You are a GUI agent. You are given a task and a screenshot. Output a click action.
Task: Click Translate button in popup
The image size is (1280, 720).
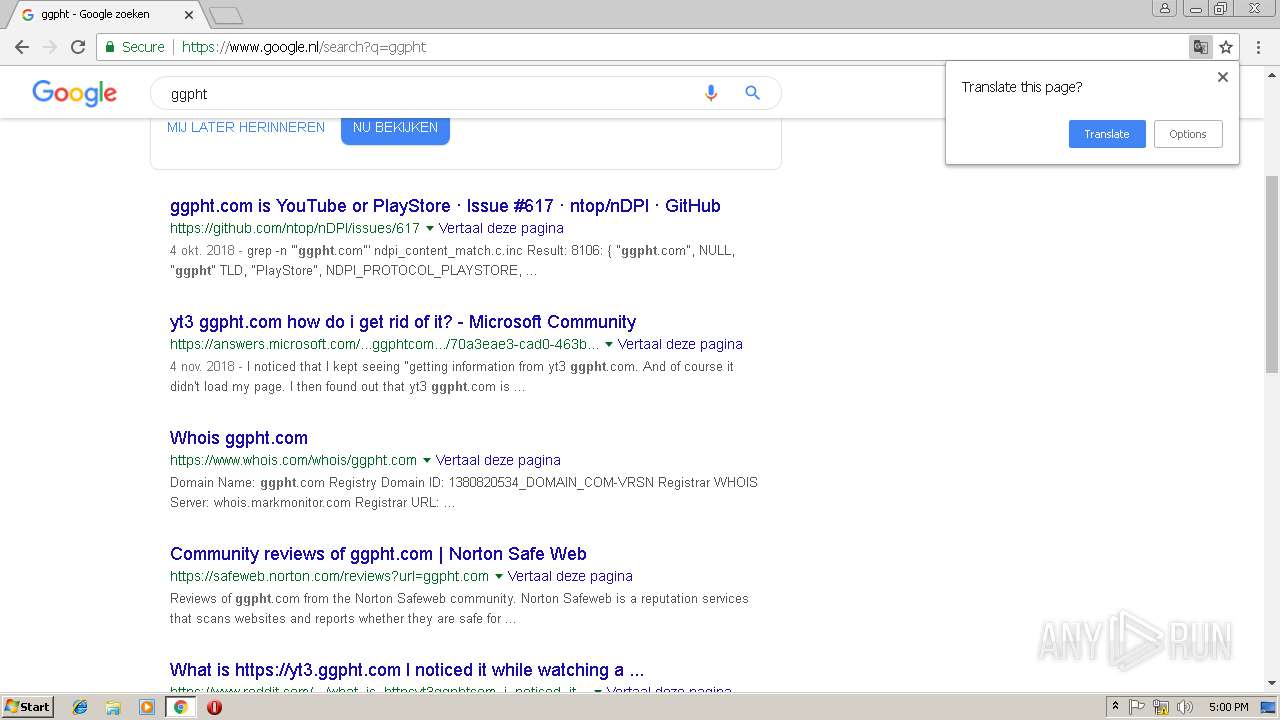(1107, 134)
